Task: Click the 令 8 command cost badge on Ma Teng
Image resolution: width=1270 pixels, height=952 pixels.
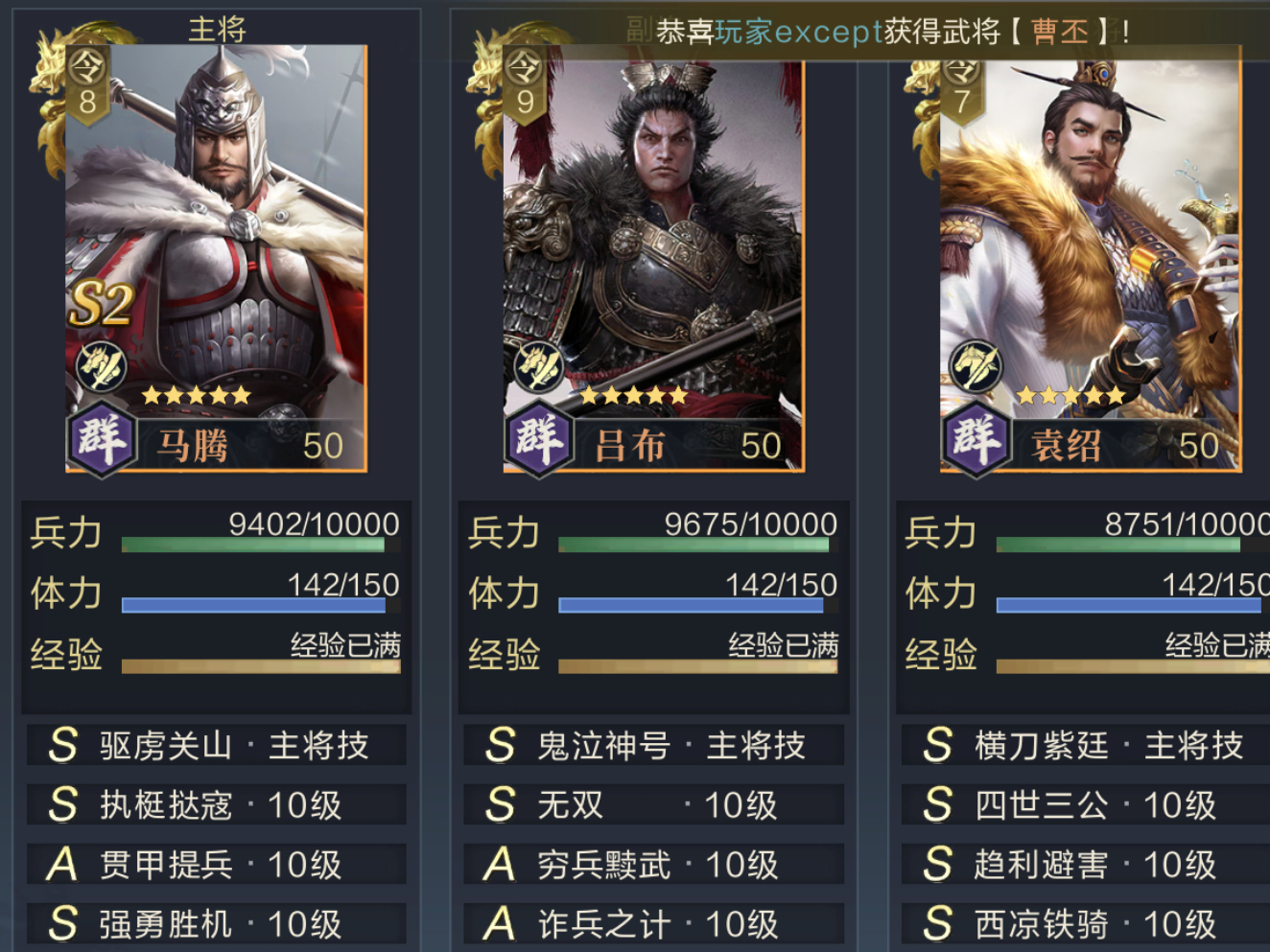Action: click(87, 84)
